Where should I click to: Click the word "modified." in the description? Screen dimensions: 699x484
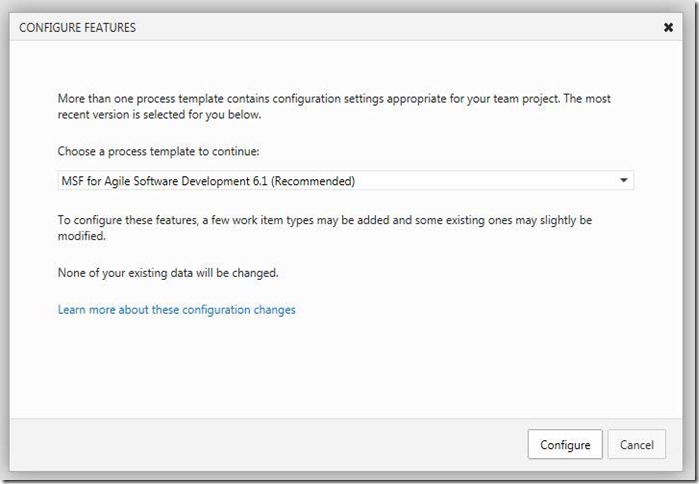(x=82, y=237)
